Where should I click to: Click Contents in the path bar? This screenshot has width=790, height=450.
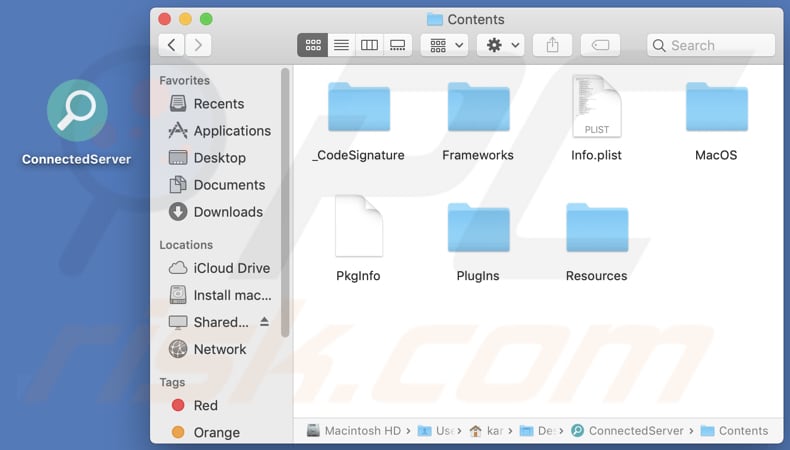(x=734, y=431)
